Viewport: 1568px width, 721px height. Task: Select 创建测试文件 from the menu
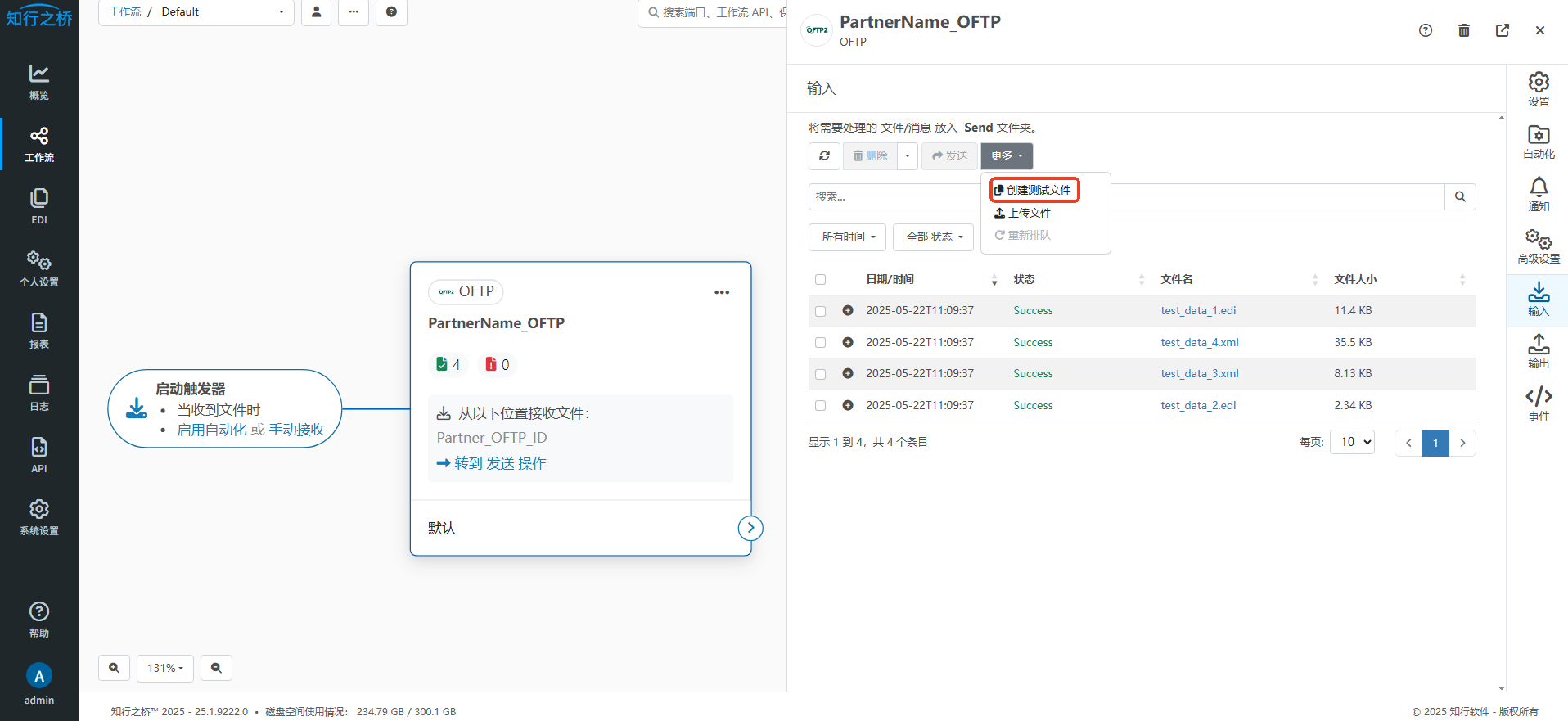coord(1034,190)
